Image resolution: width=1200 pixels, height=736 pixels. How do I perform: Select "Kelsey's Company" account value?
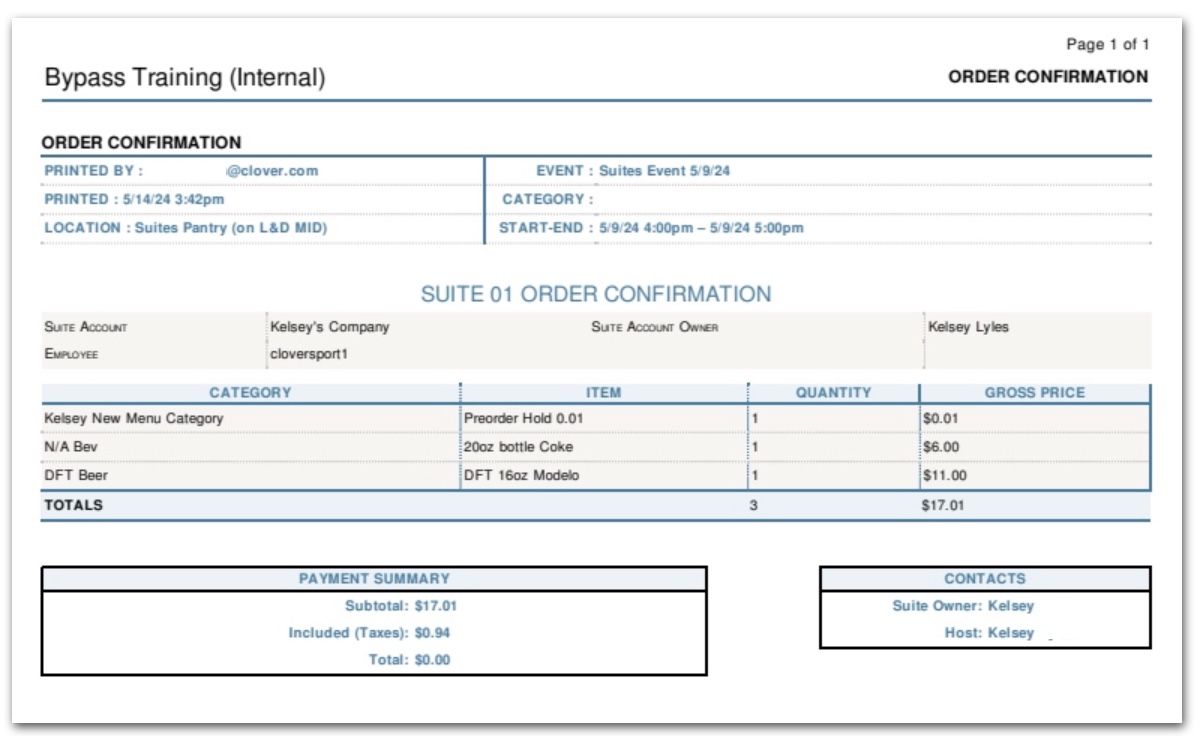coord(330,327)
